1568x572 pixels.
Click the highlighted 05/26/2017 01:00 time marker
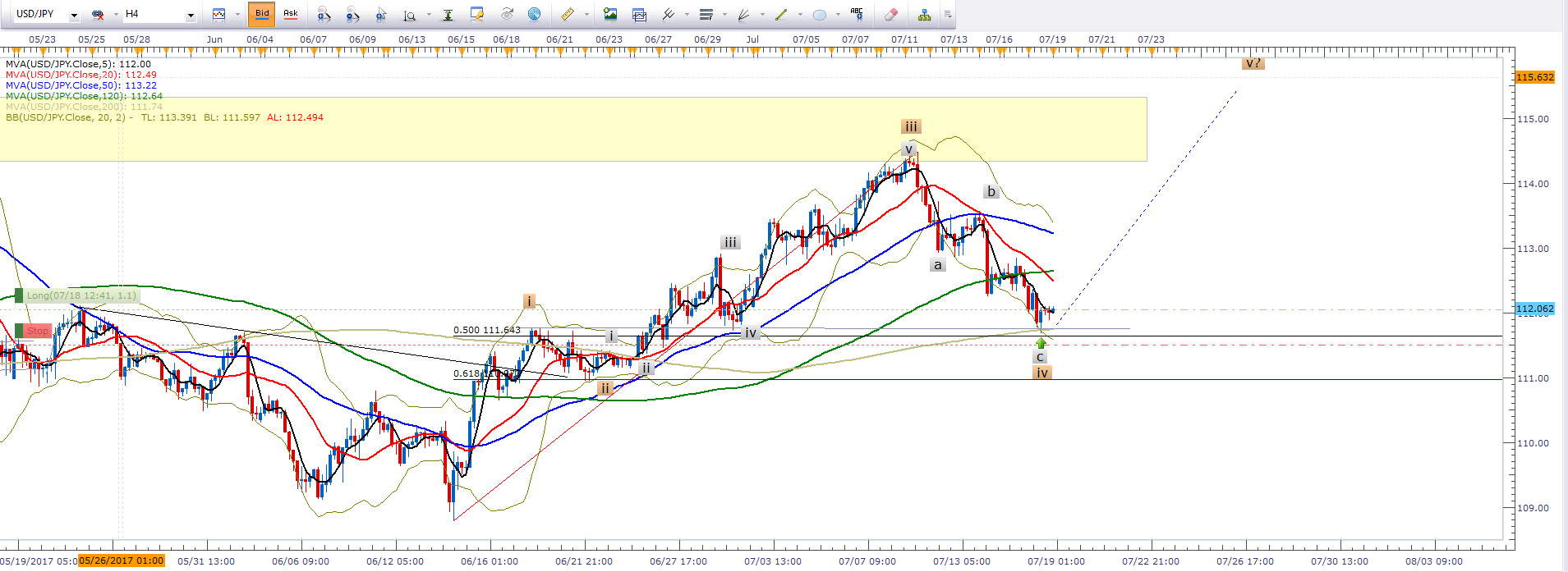(122, 561)
